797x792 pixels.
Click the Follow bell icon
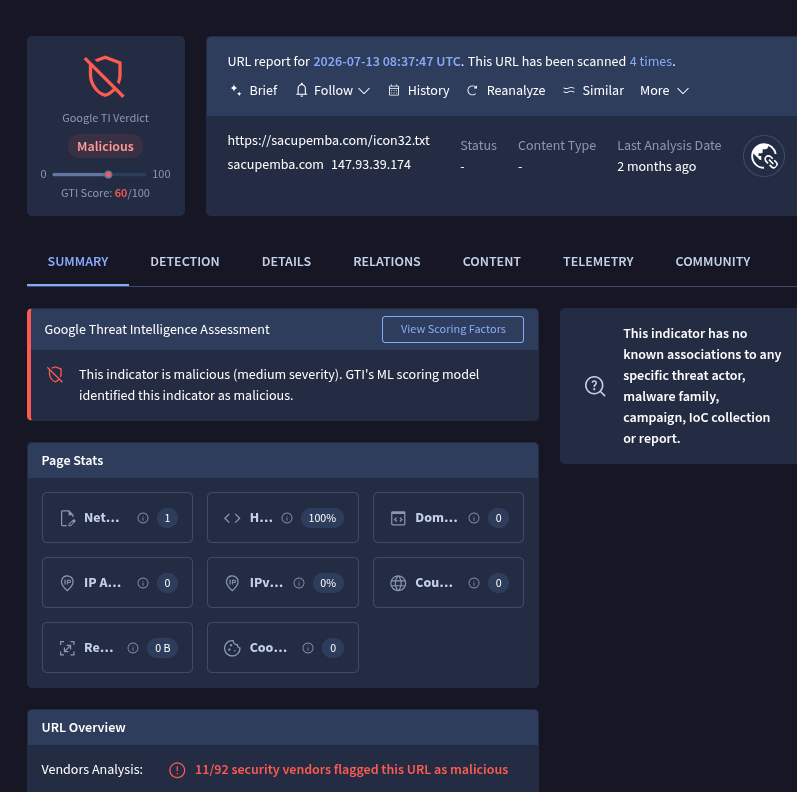(x=301, y=90)
